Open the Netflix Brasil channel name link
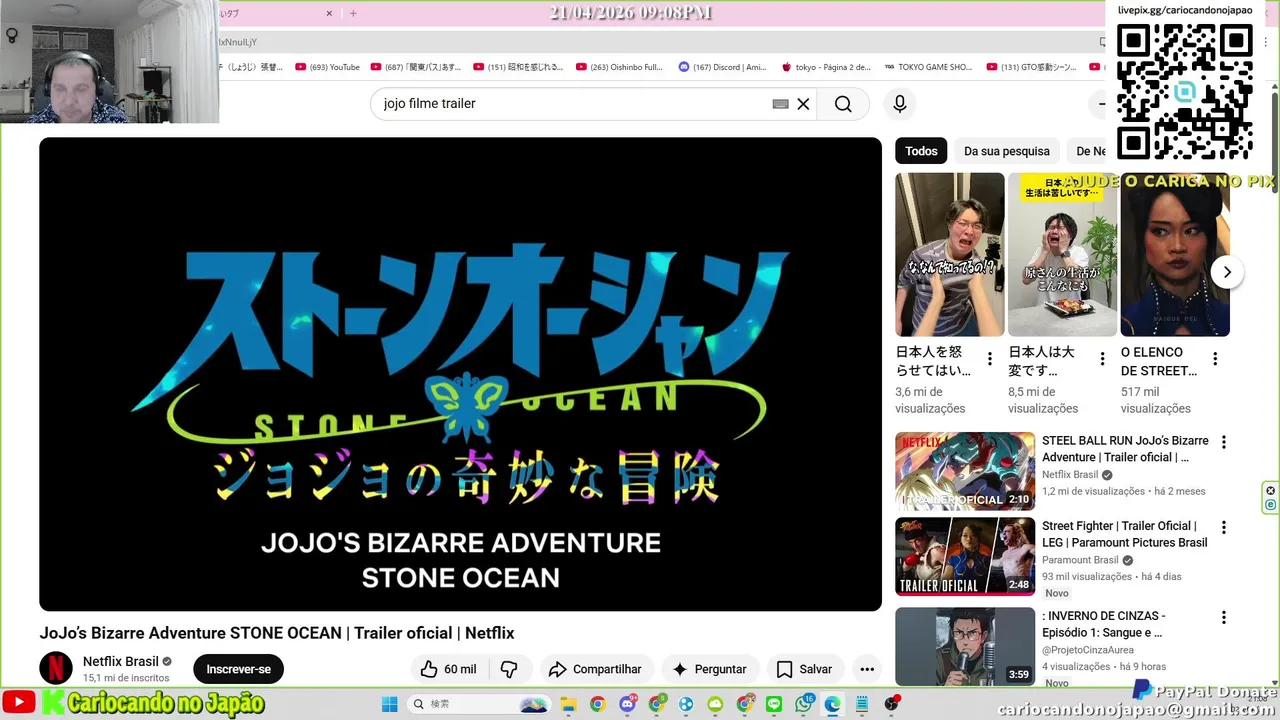The image size is (1280, 720). (x=121, y=661)
